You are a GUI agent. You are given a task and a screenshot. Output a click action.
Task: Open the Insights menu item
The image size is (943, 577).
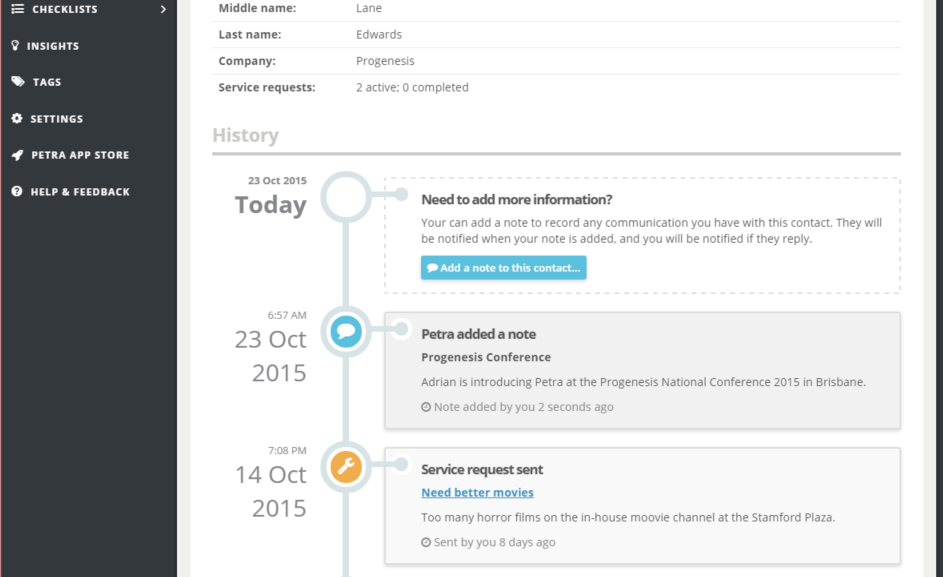point(52,46)
